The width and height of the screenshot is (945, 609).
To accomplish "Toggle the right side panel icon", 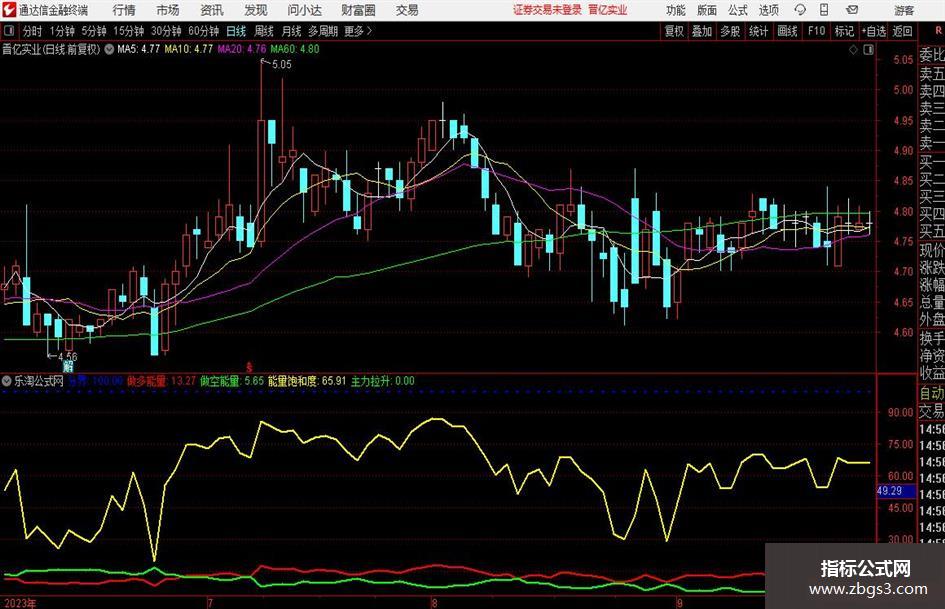I will click(868, 49).
